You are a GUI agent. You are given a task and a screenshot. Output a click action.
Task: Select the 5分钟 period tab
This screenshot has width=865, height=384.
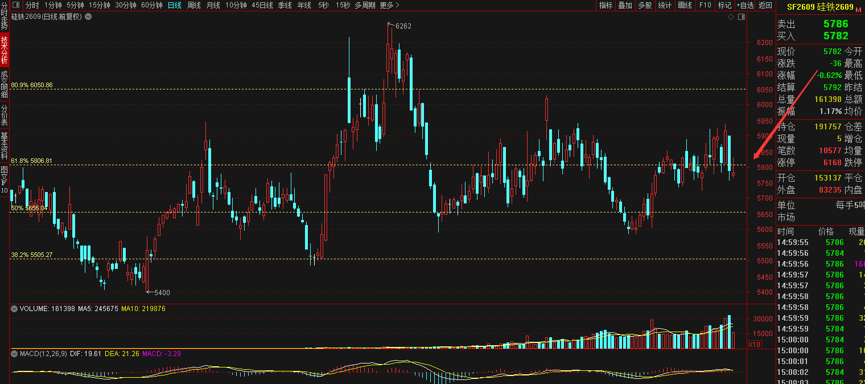76,5
